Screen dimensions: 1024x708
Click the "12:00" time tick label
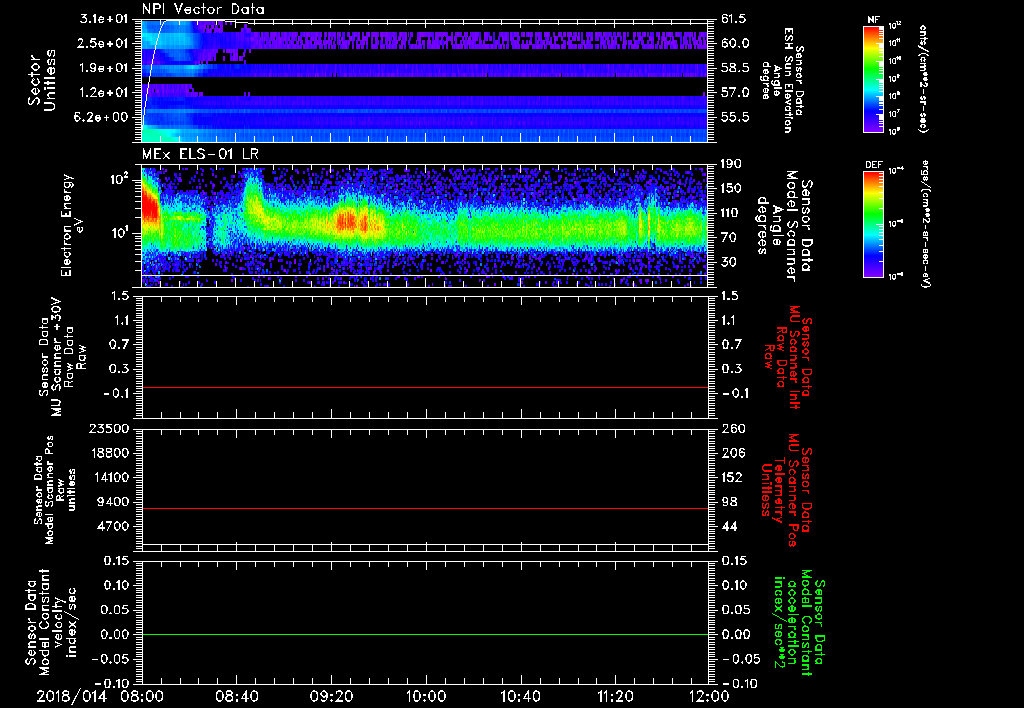tap(709, 696)
